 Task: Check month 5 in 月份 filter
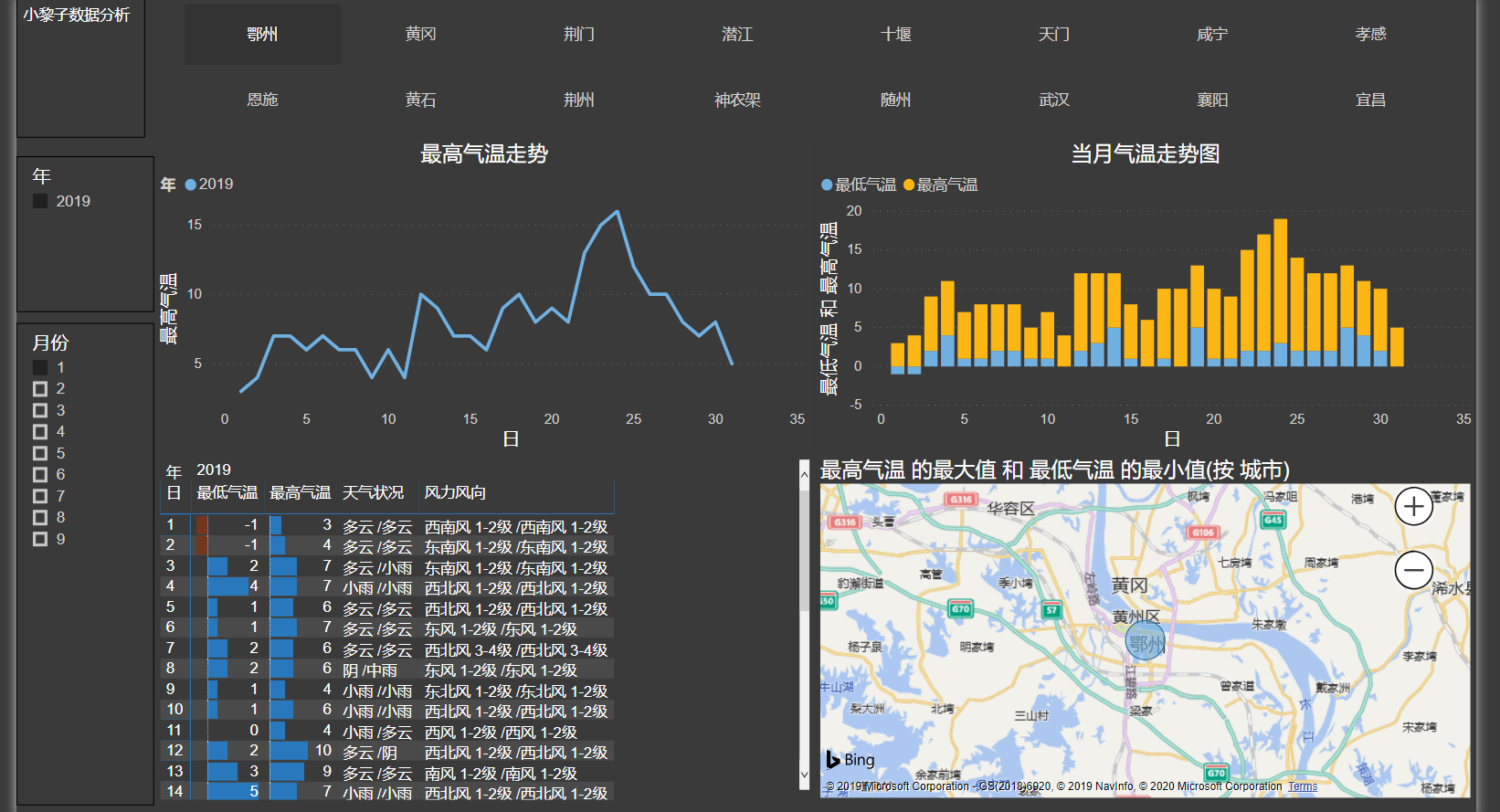40,453
